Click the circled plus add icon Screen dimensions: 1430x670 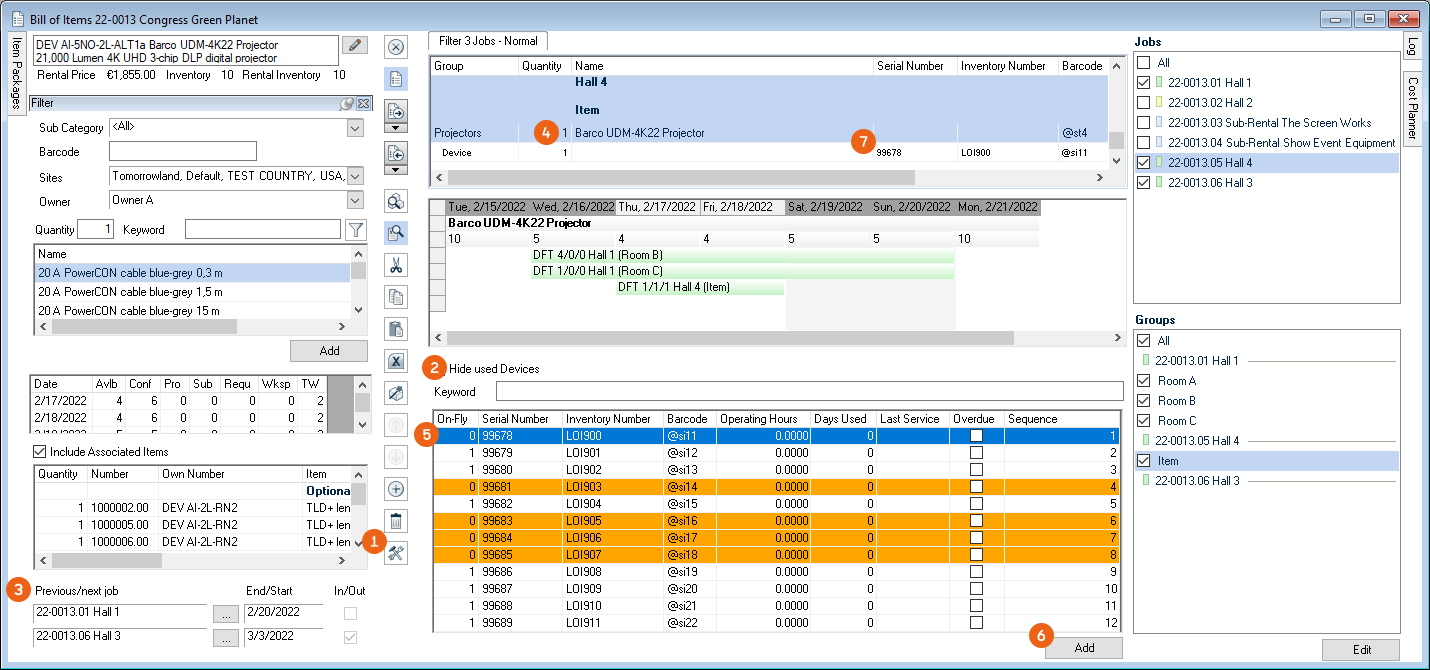[x=395, y=489]
